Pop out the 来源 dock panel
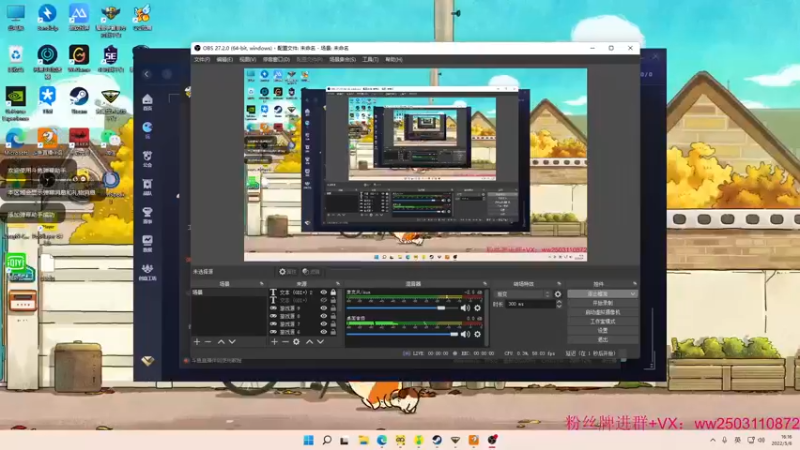 pyautogui.click(x=337, y=284)
